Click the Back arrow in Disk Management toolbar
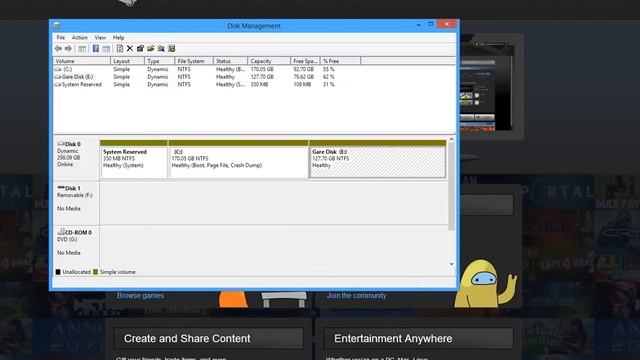640x360 pixels. tap(58, 49)
